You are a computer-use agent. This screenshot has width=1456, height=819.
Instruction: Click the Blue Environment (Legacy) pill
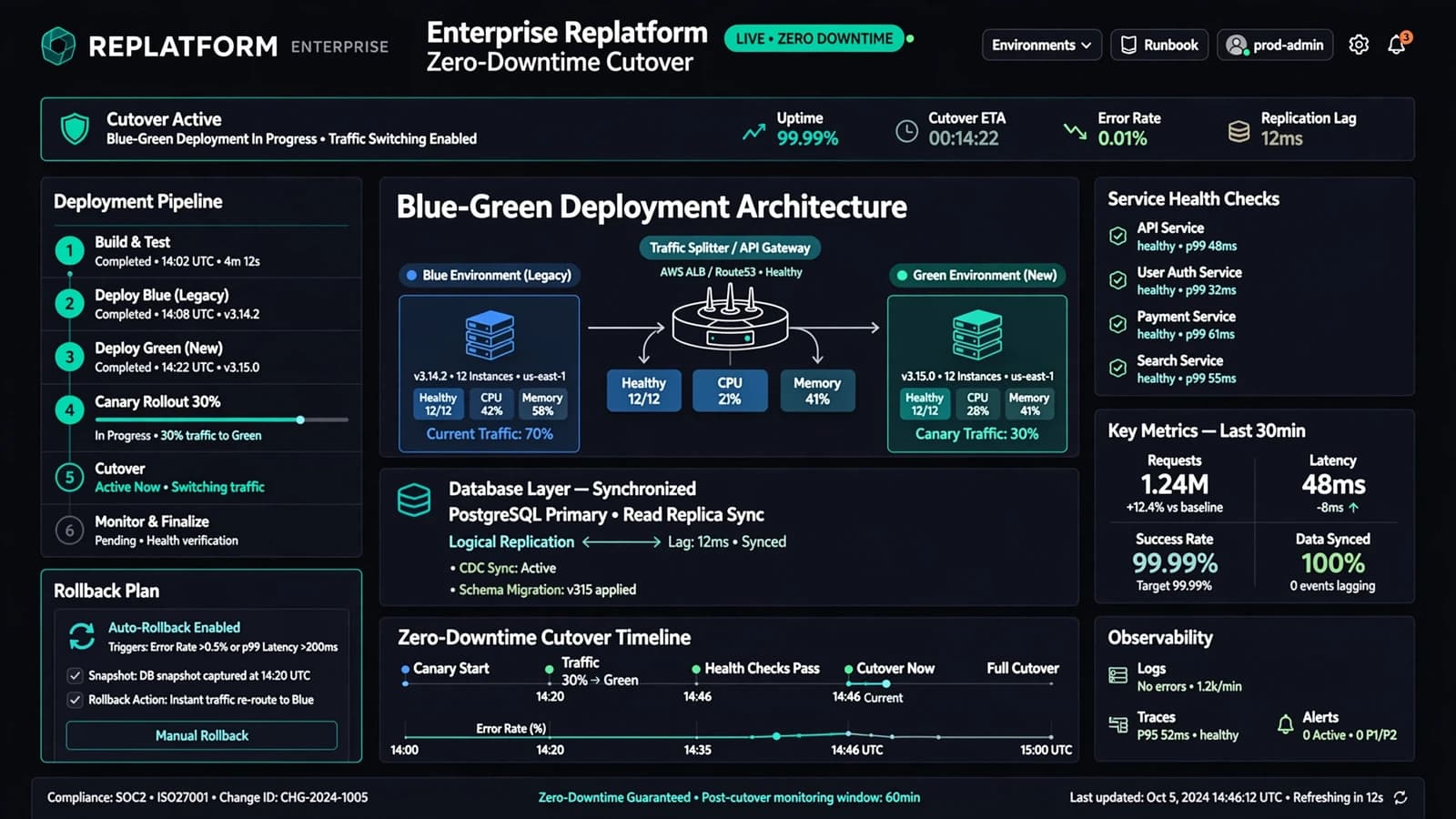point(490,275)
